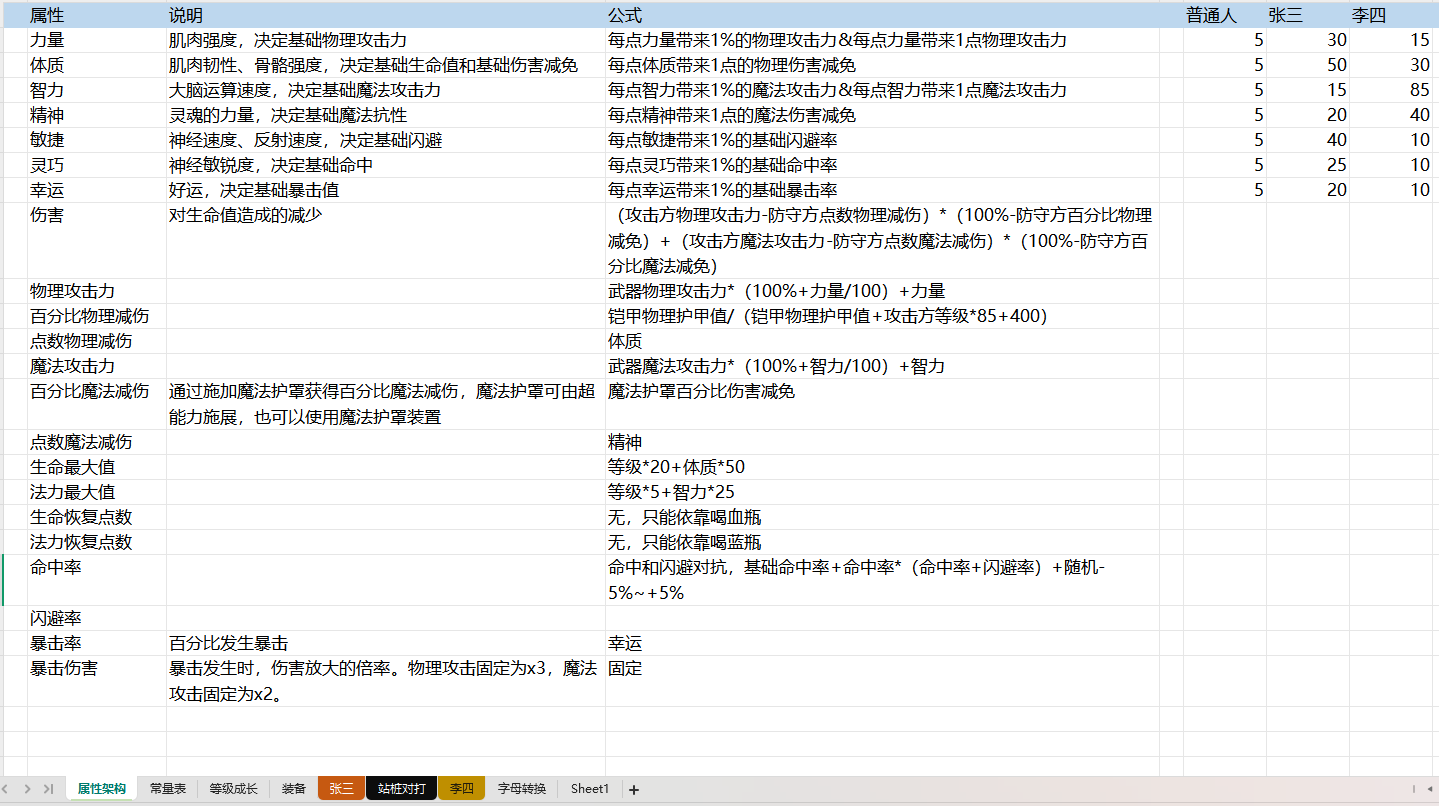Click the 伤害 damage formula cell
1439x806 pixels.
pos(880,240)
